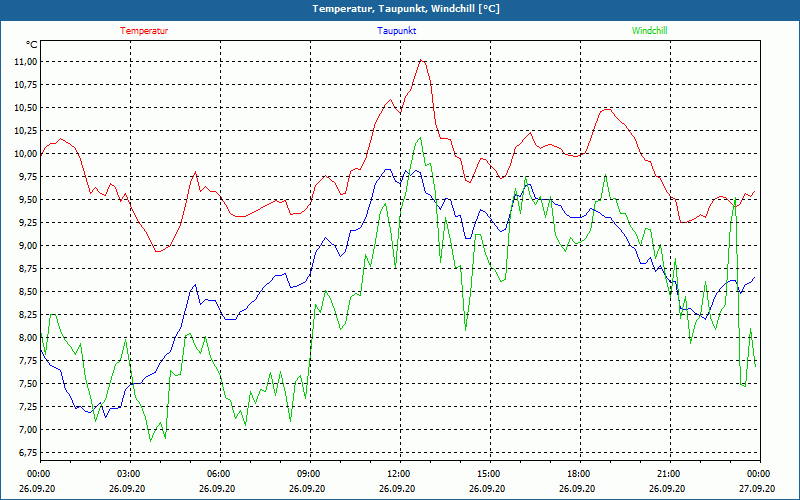
Task: Click the 18:00 time axis label
Action: coord(580,474)
